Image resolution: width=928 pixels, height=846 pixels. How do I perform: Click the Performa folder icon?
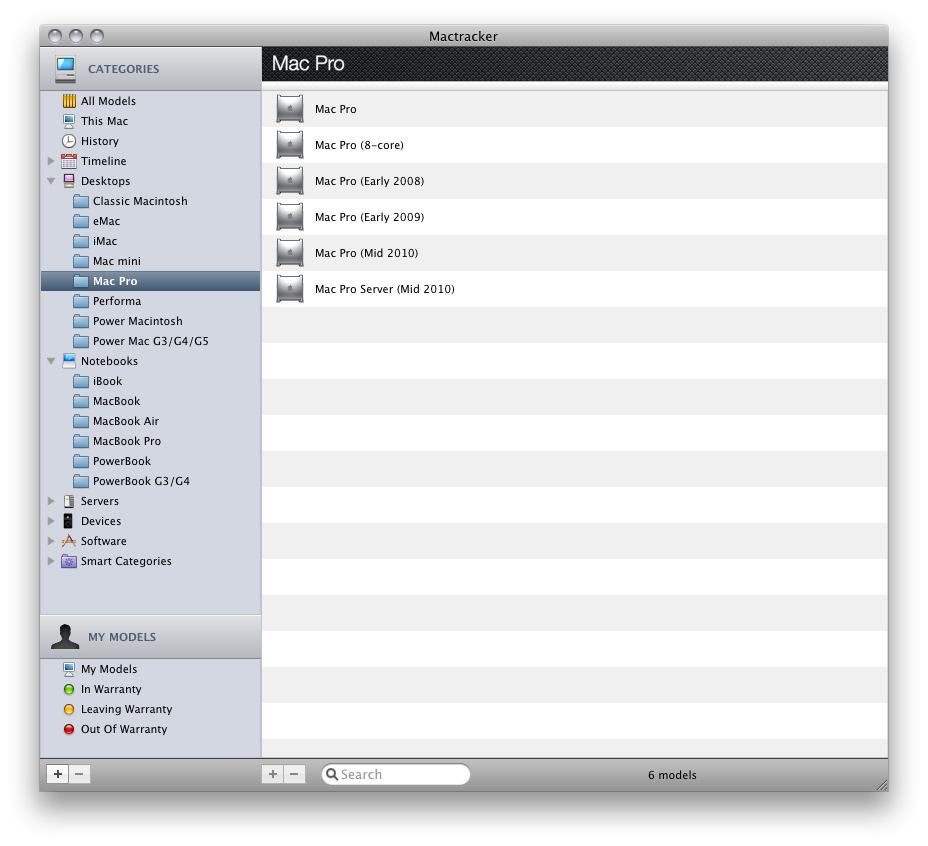point(81,301)
